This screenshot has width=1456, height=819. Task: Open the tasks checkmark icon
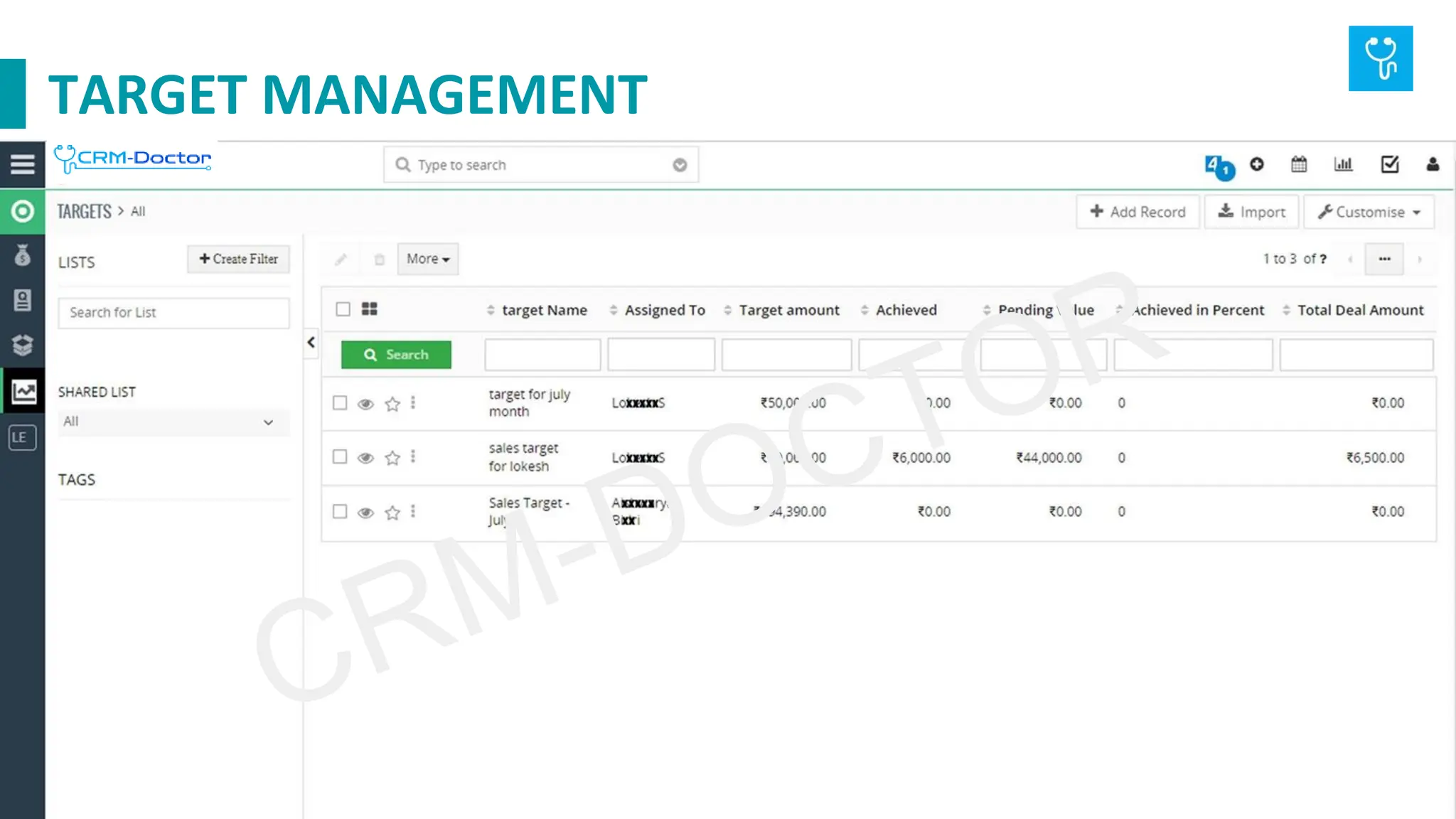tap(1390, 164)
